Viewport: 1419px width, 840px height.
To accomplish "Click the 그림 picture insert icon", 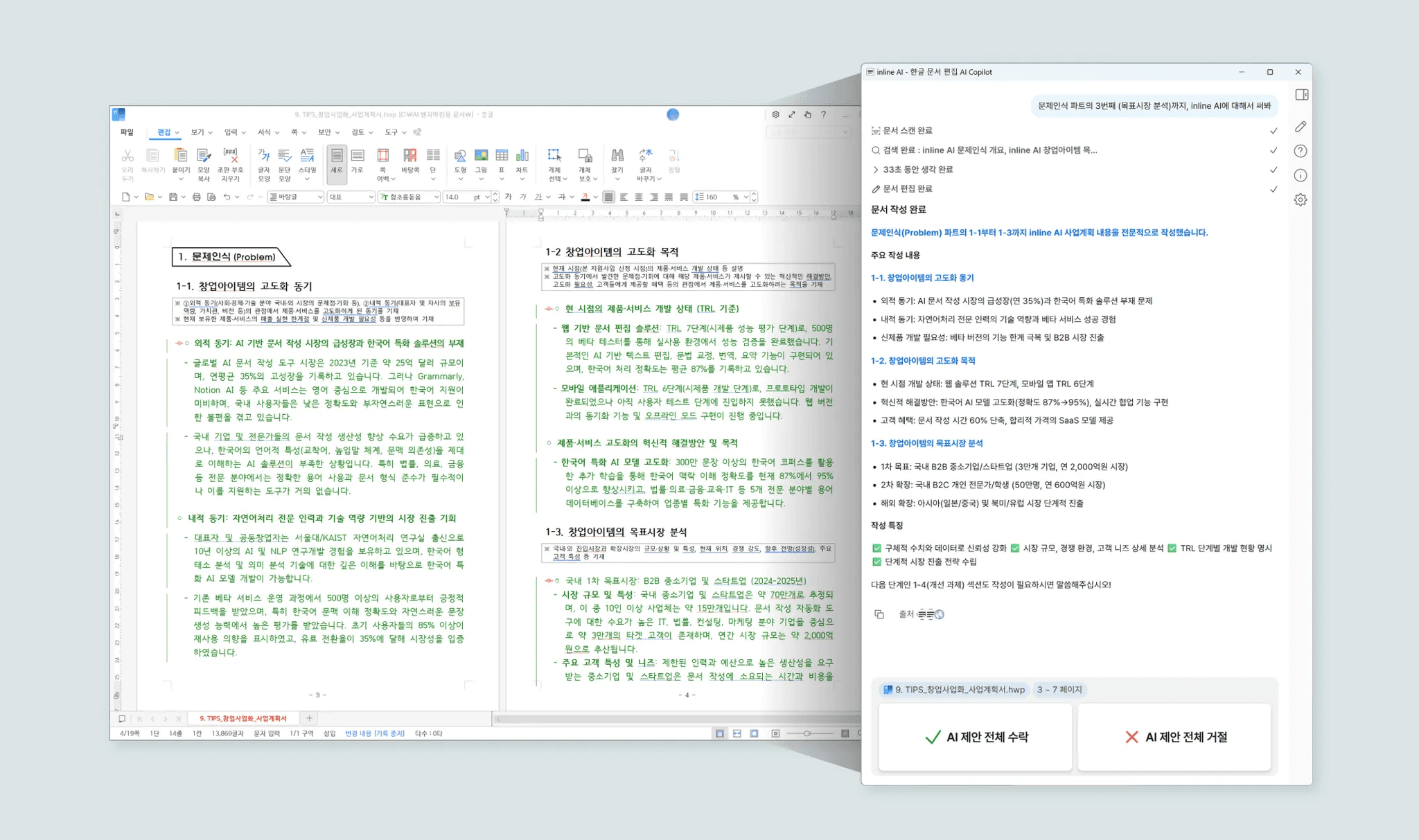I will [481, 156].
